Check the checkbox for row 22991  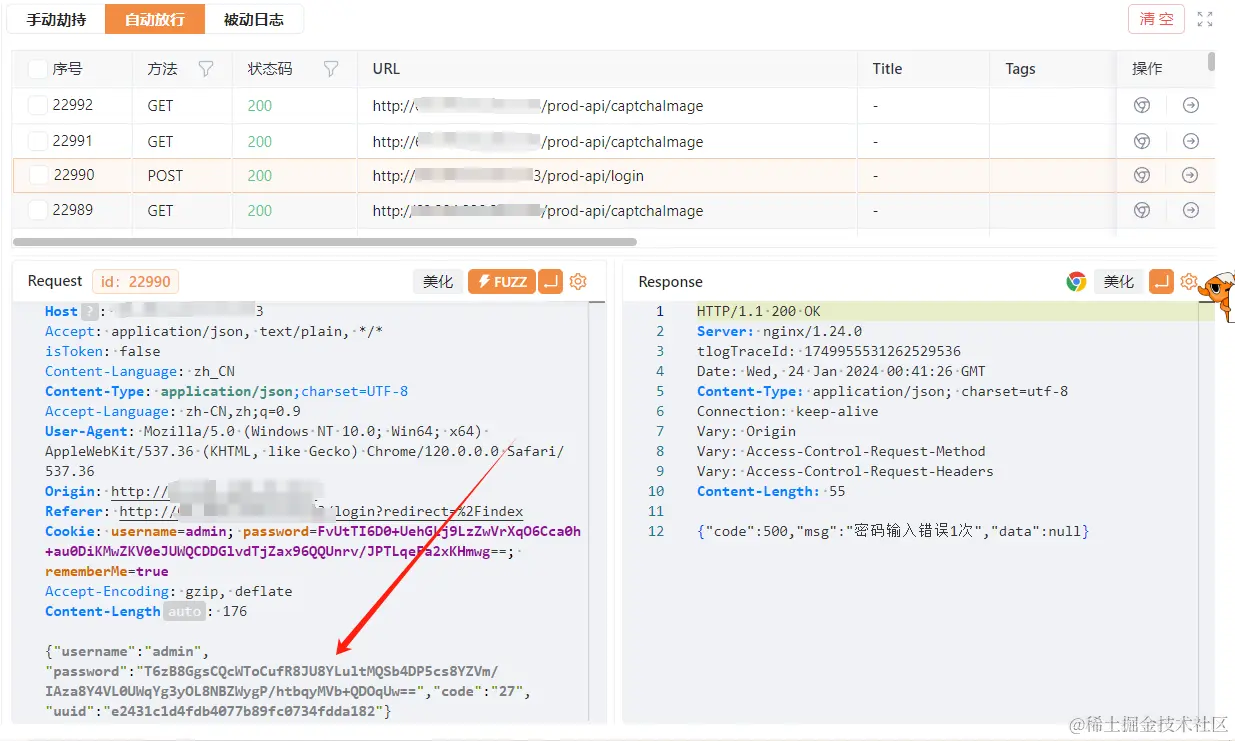pyautogui.click(x=37, y=141)
